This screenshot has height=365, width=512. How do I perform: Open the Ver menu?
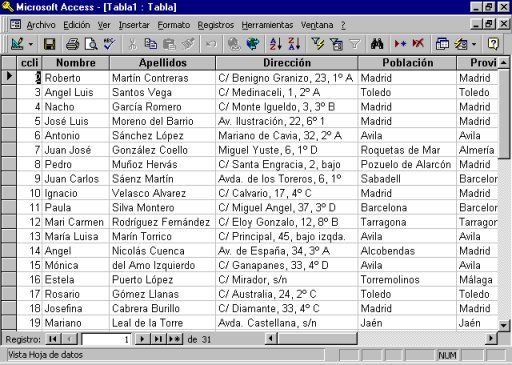(x=104, y=25)
